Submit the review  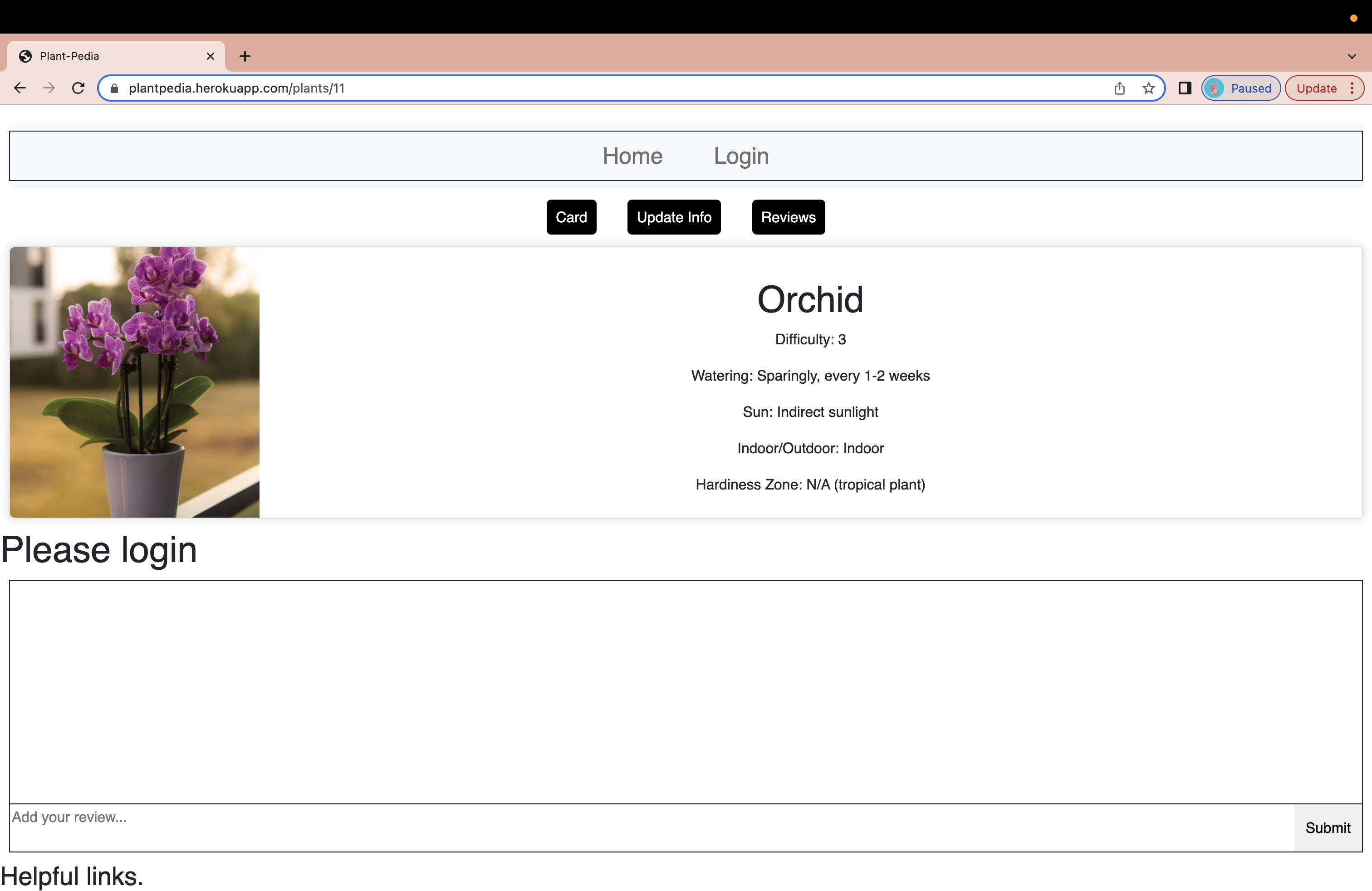pos(1328,827)
